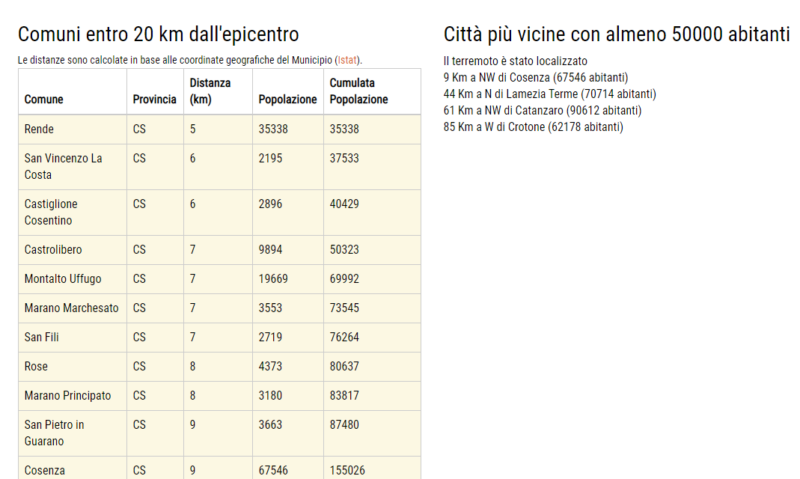Viewport: 800px width, 479px height.
Task: Click the line '44 Km a N di Lamezia Terme'
Action: pos(550,94)
